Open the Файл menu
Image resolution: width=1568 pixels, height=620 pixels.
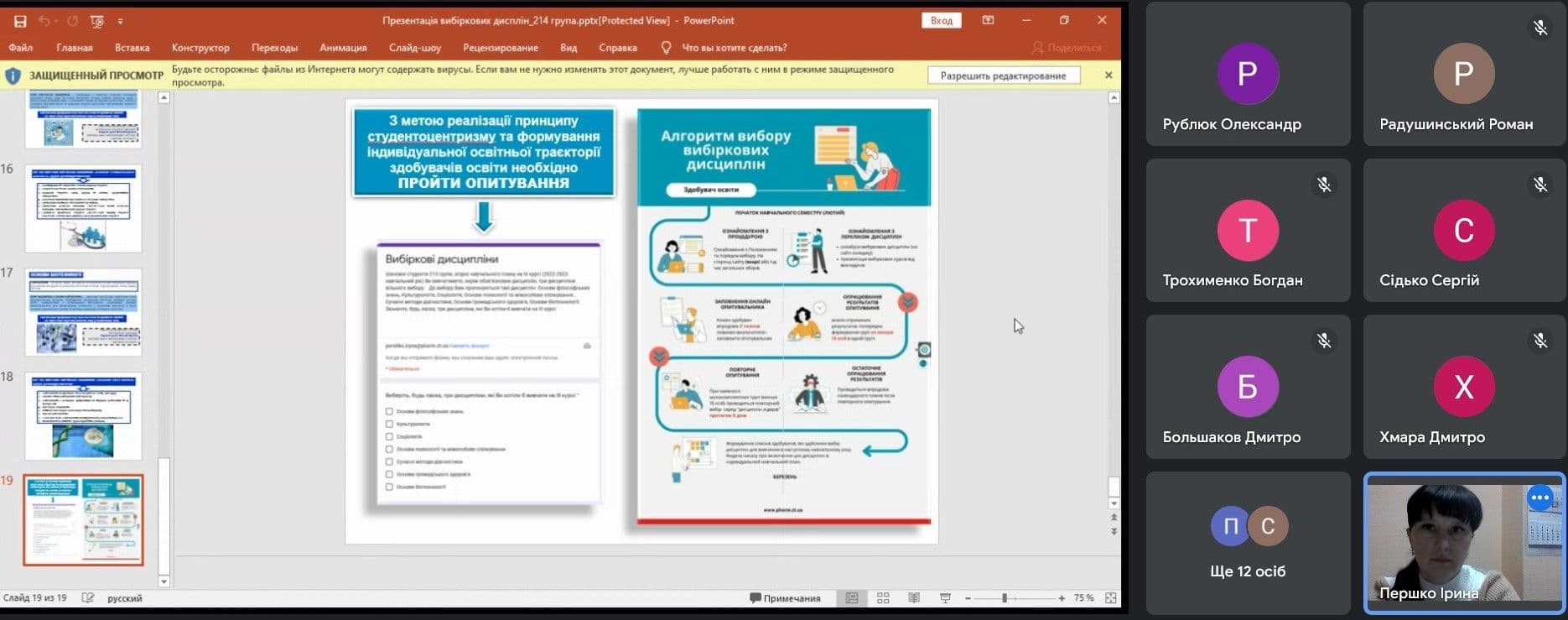point(21,48)
